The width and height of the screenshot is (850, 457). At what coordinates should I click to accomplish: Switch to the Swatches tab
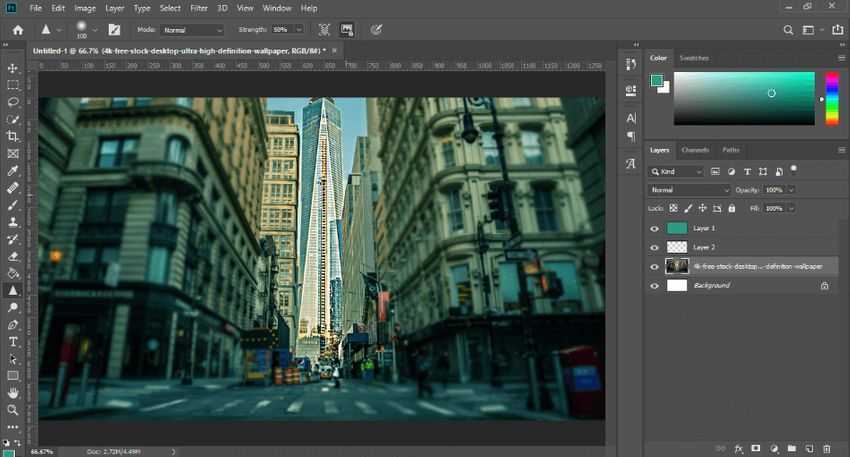(694, 58)
